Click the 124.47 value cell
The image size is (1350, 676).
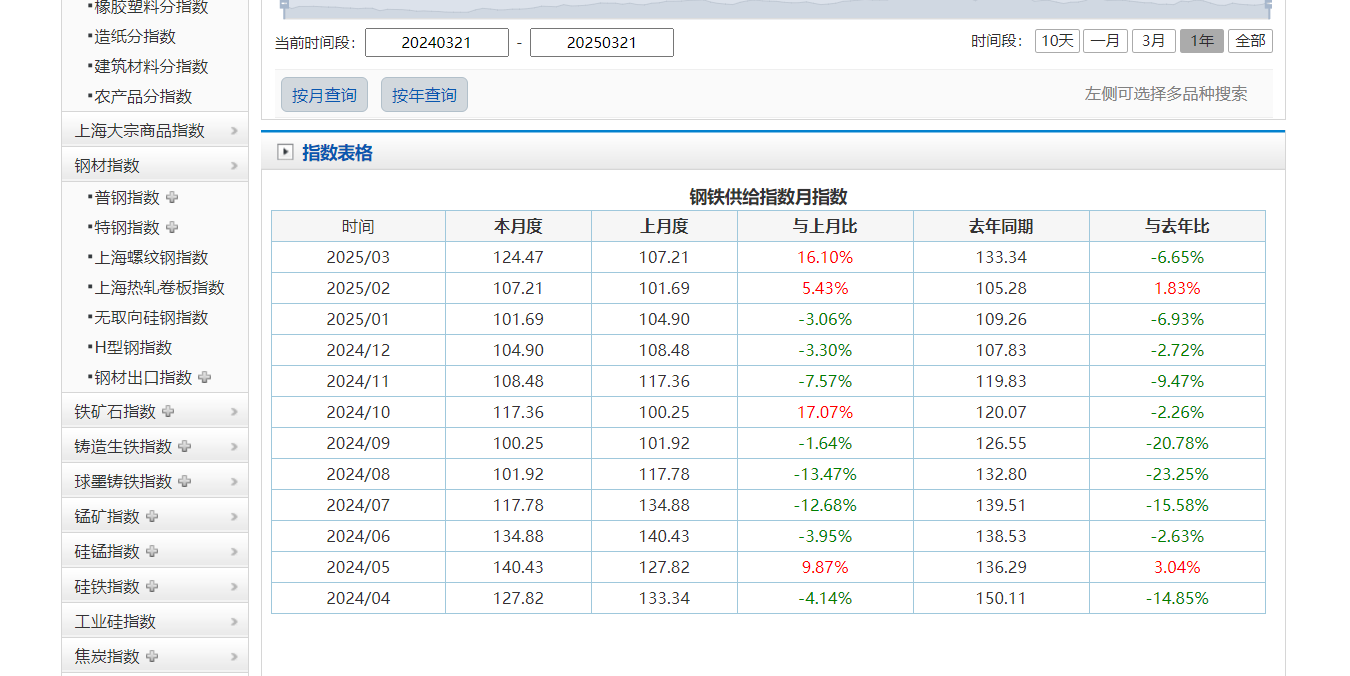518,257
